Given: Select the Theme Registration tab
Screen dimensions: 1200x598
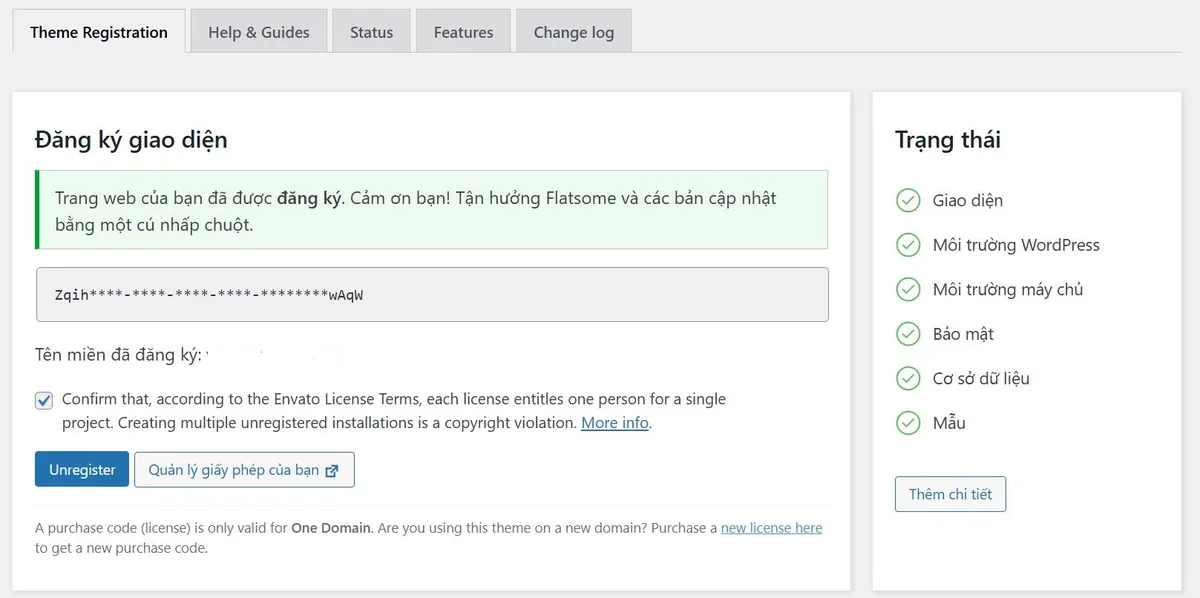Looking at the screenshot, I should [99, 32].
